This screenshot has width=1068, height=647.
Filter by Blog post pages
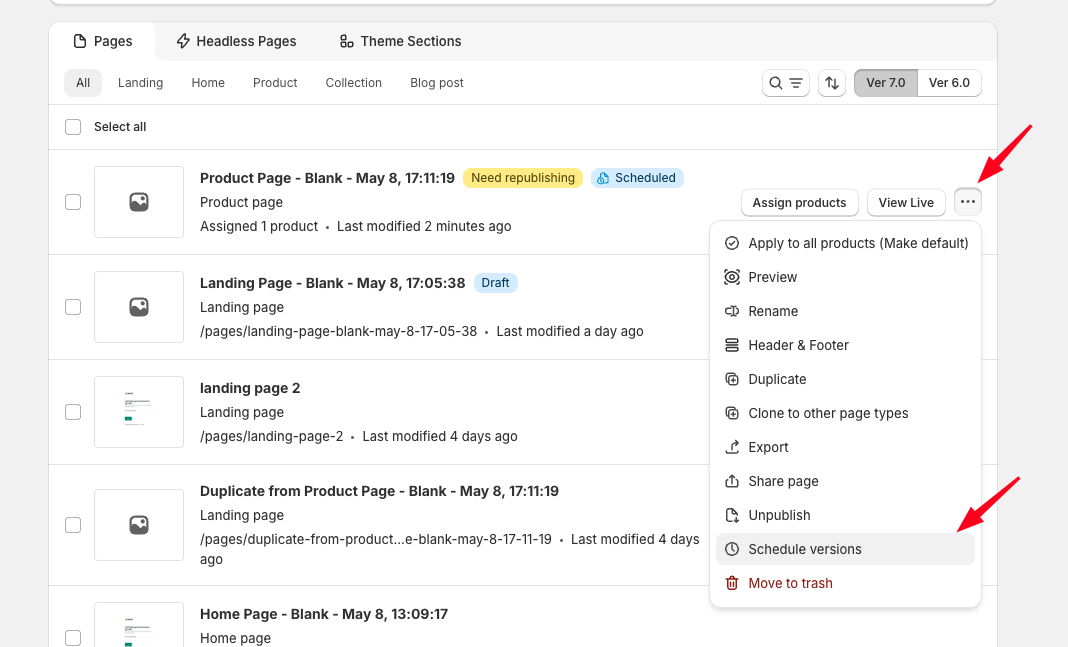point(437,83)
